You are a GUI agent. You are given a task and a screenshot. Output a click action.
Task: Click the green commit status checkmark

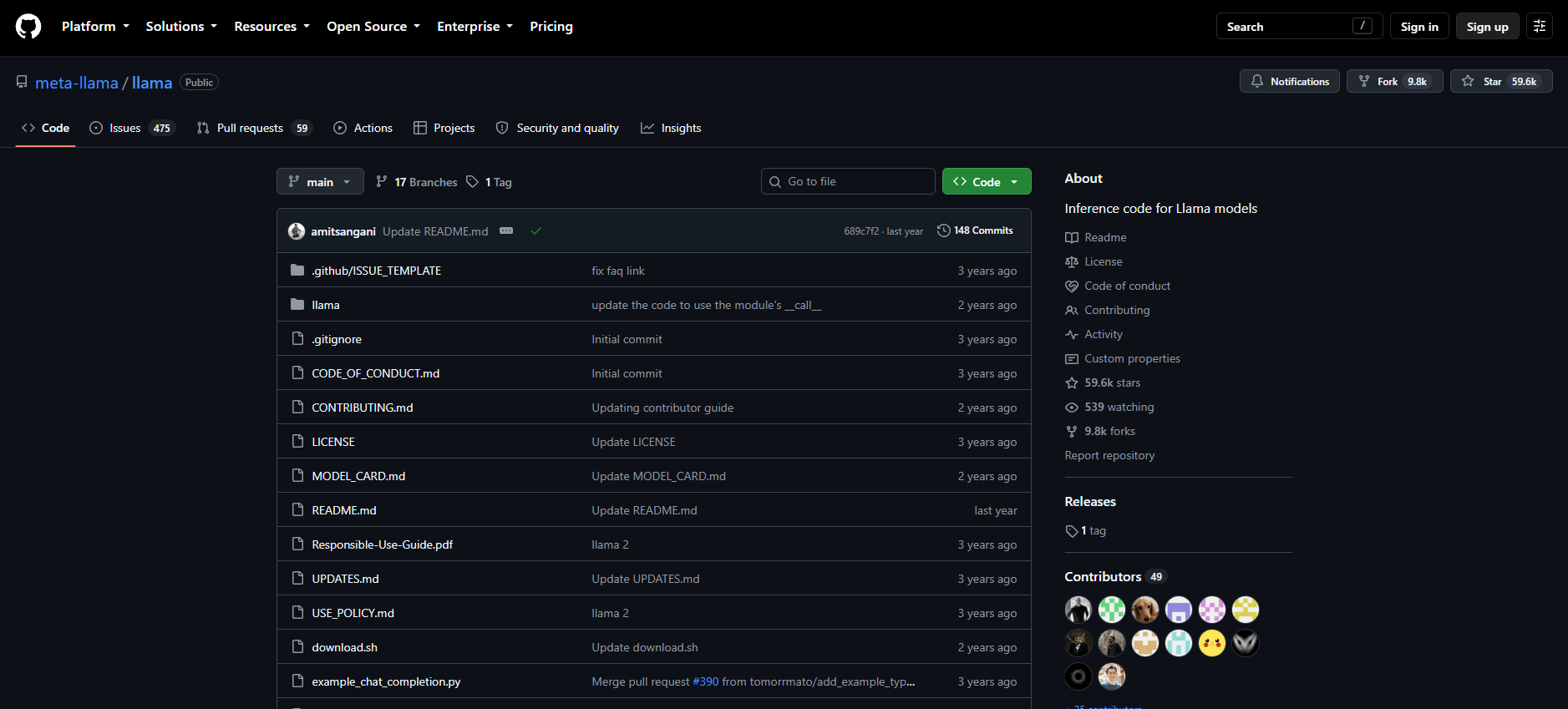coord(536,231)
